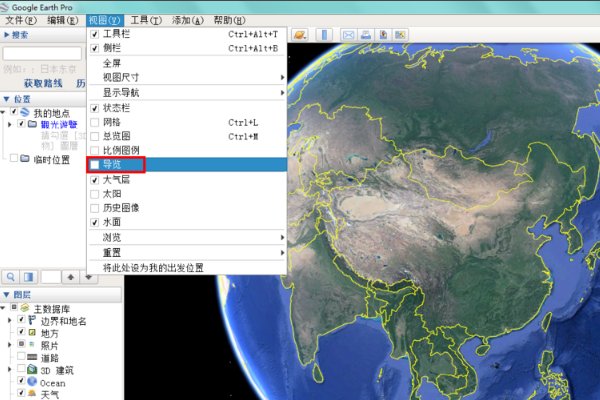
Task: Open the 编辑(E) menu
Action: click(62, 20)
